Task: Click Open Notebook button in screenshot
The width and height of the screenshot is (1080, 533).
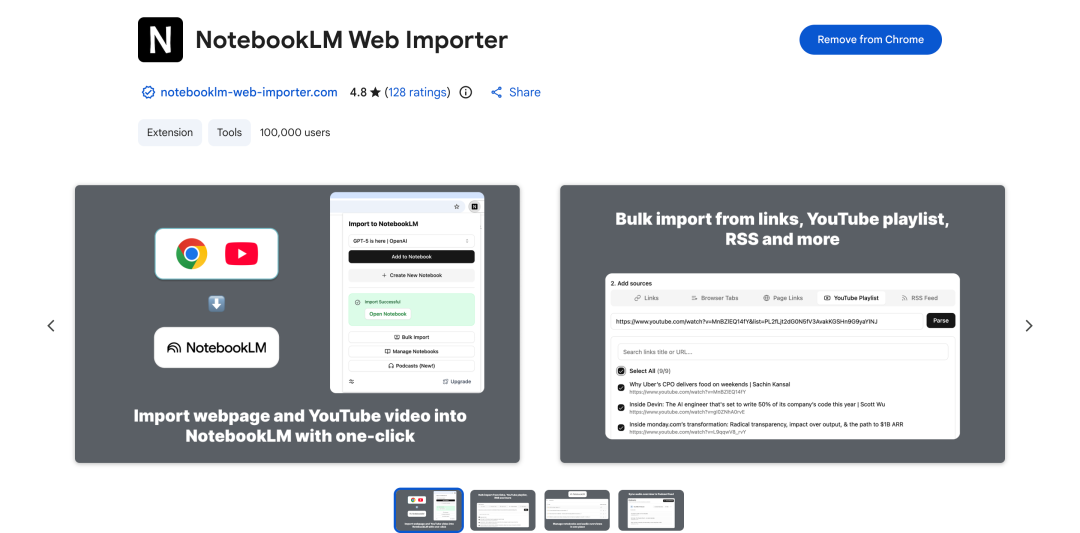Action: pyautogui.click(x=388, y=314)
